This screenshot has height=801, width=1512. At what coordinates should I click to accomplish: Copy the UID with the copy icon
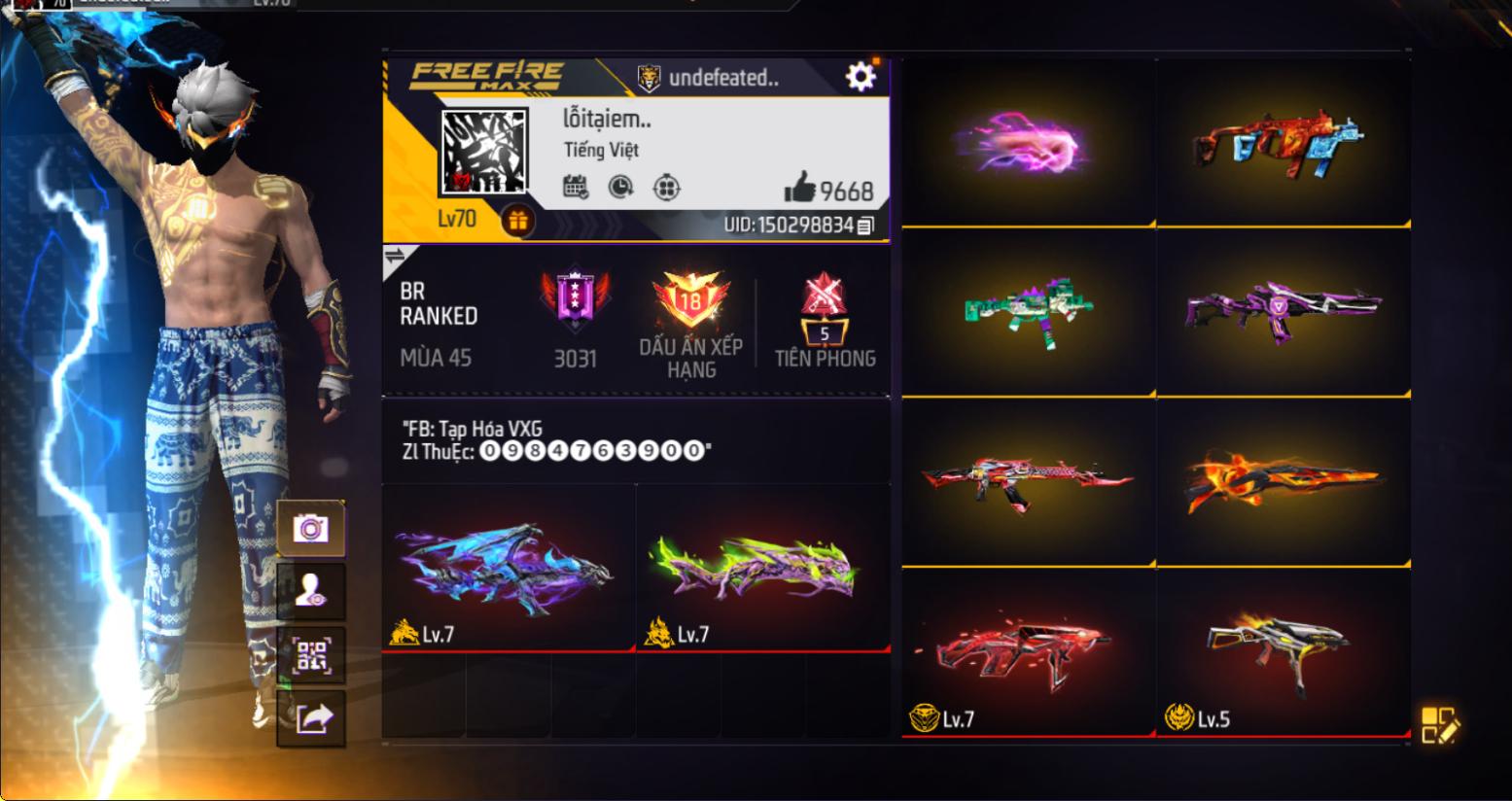(865, 226)
